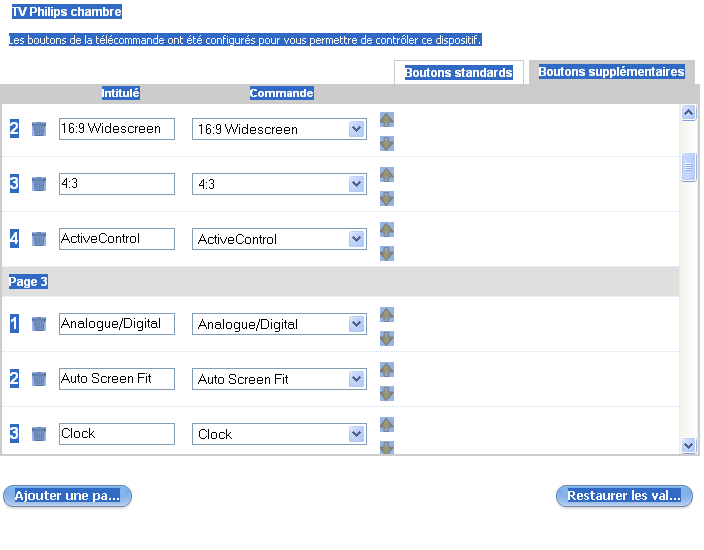Click trash icon beside Auto Screen Fit
The image size is (704, 550).
pyautogui.click(x=39, y=379)
